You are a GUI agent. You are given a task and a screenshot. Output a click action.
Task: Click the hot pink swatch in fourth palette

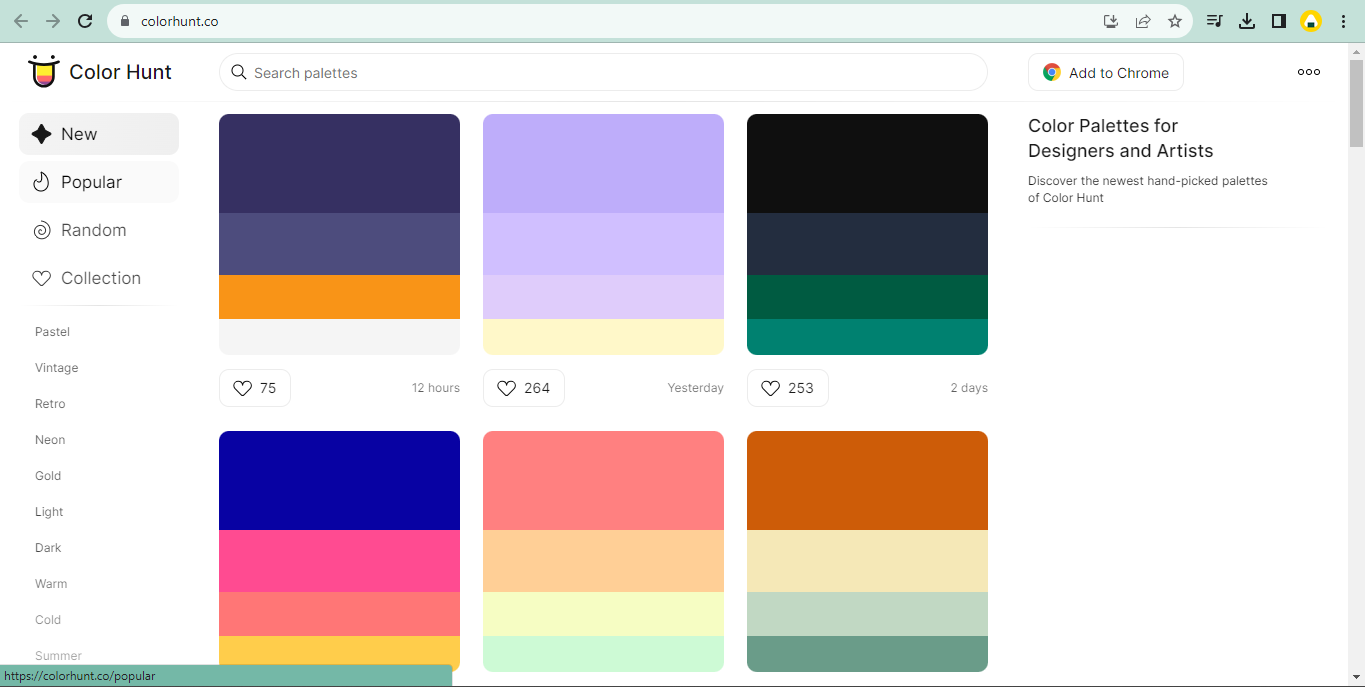click(x=339, y=561)
